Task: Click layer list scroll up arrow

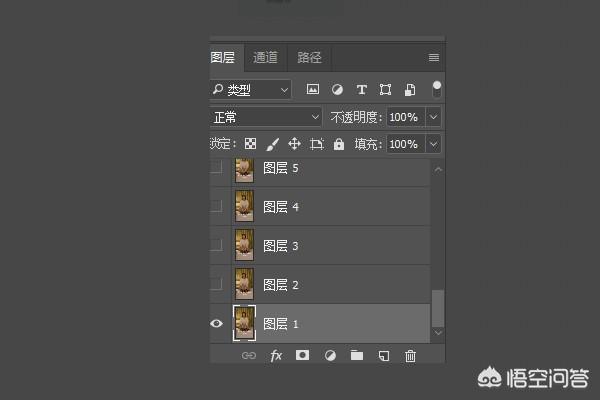Action: [x=438, y=169]
